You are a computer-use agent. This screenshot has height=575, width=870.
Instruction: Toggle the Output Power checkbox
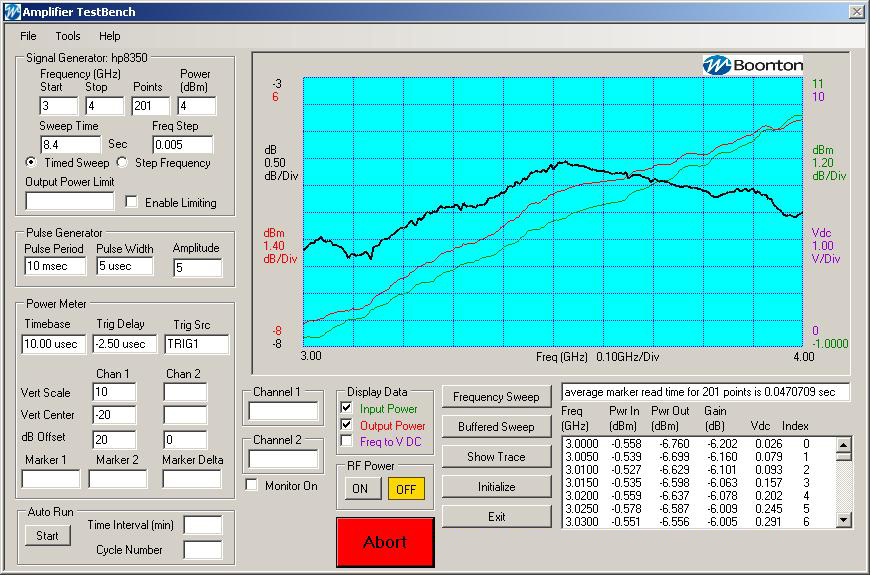click(x=346, y=425)
